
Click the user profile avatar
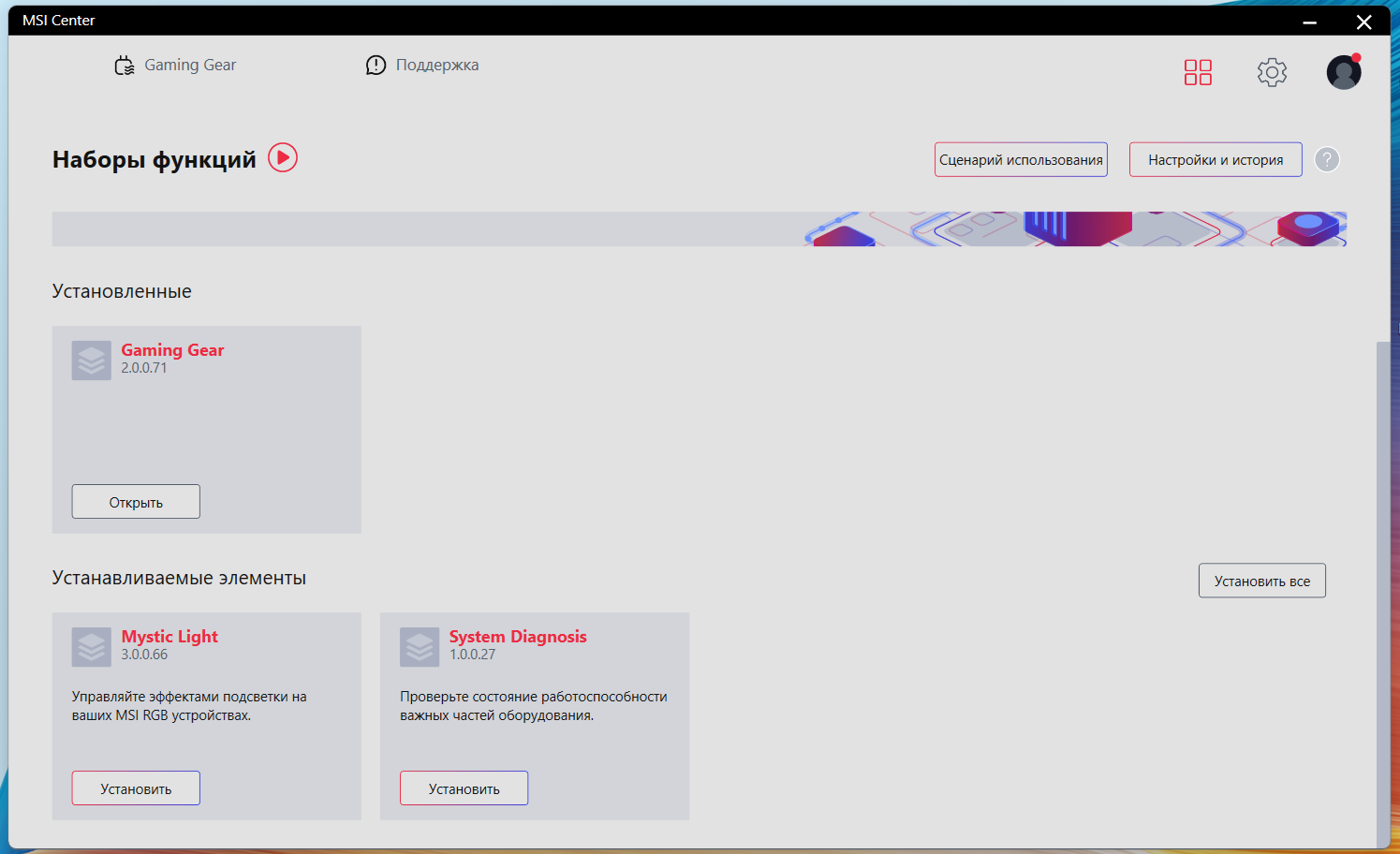tap(1344, 72)
